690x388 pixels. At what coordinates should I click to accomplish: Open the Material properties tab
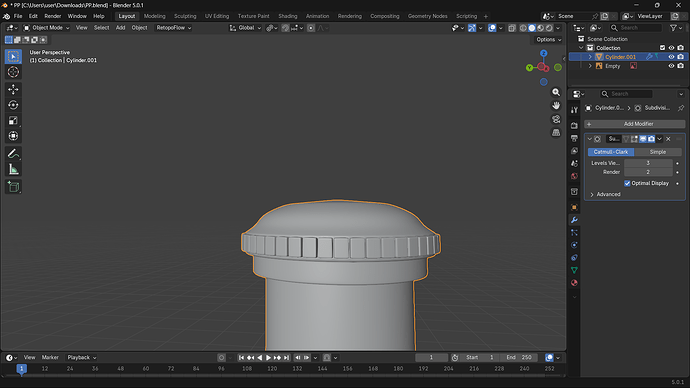tap(574, 283)
